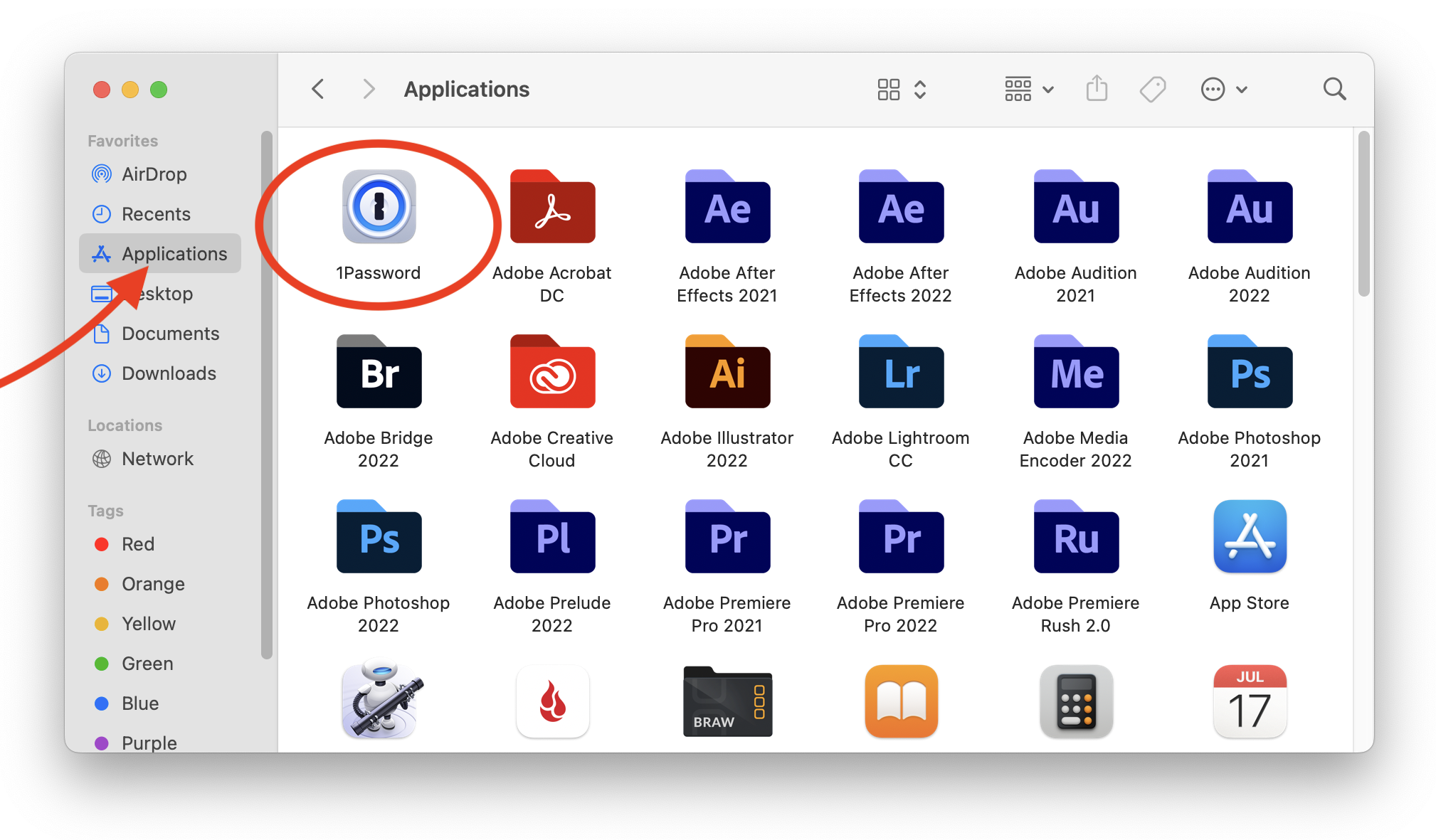
Task: Click the back navigation arrow
Action: click(x=318, y=90)
